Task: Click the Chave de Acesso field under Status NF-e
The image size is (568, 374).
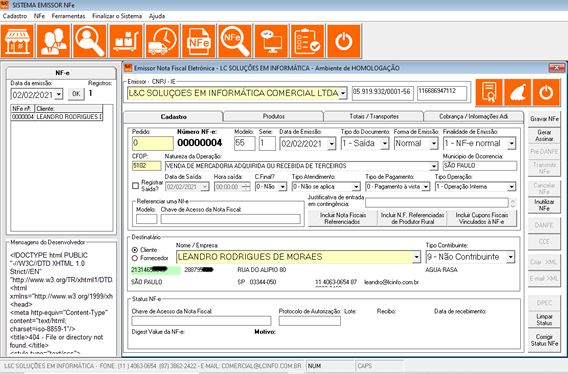Action: [201, 321]
